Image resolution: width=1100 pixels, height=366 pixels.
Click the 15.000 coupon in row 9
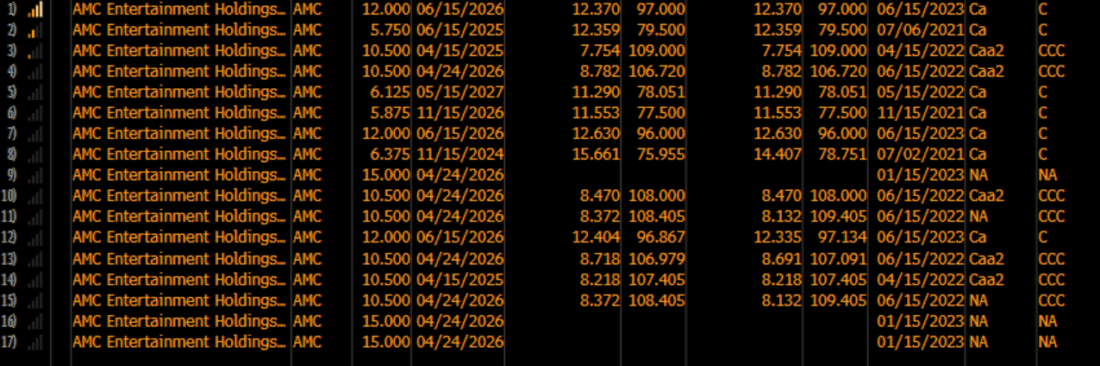387,176
